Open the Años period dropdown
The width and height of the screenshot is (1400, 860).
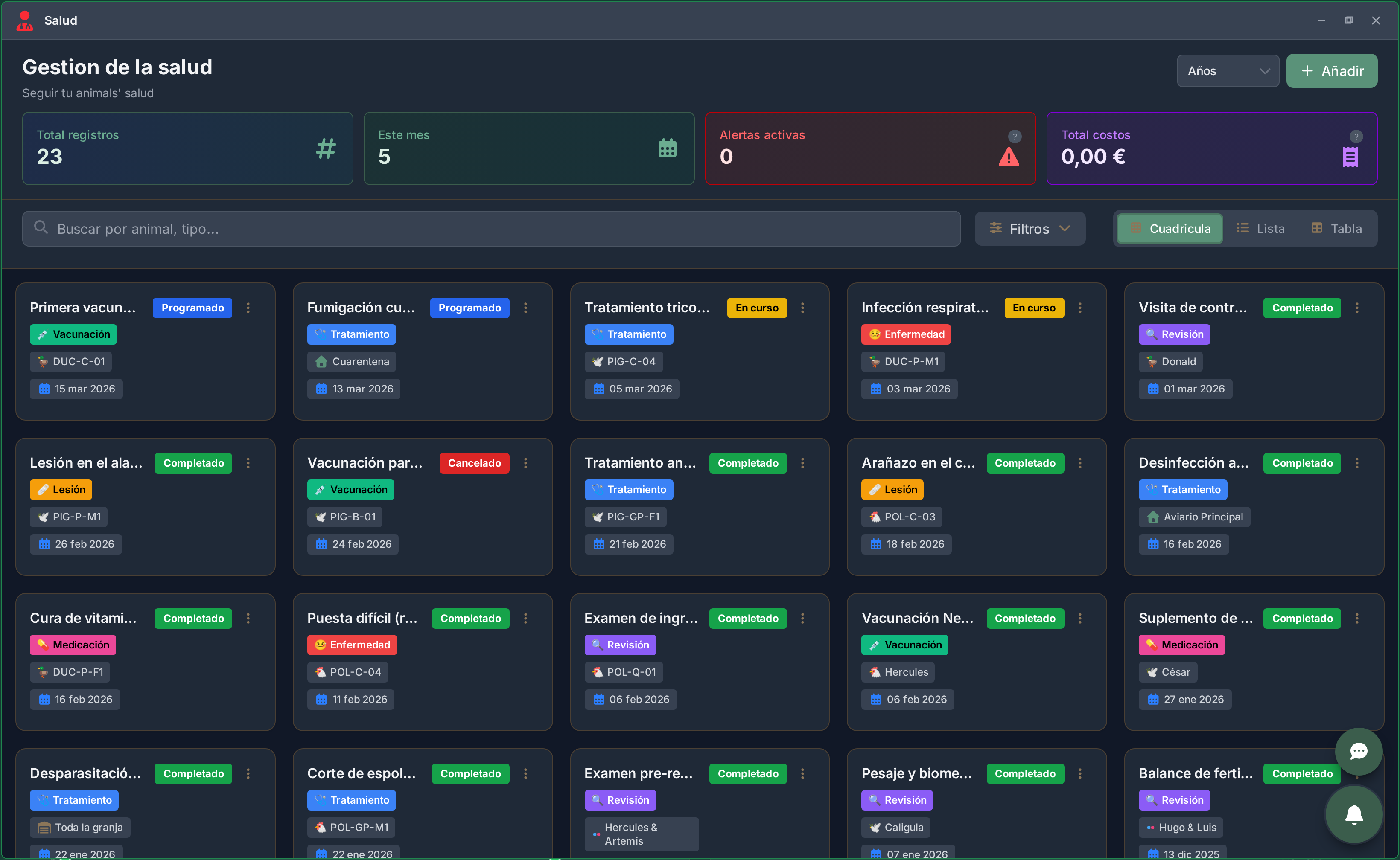1228,71
